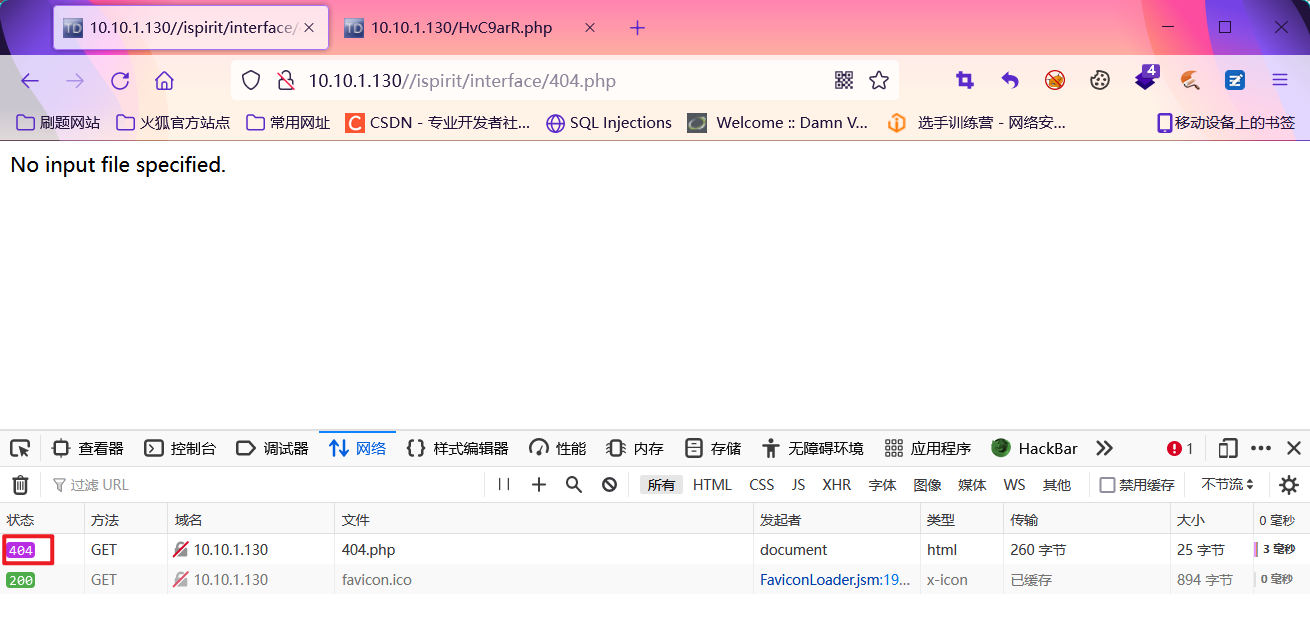Filter requests by 图像
Screen dimensions: 1310x623
pos(927,485)
